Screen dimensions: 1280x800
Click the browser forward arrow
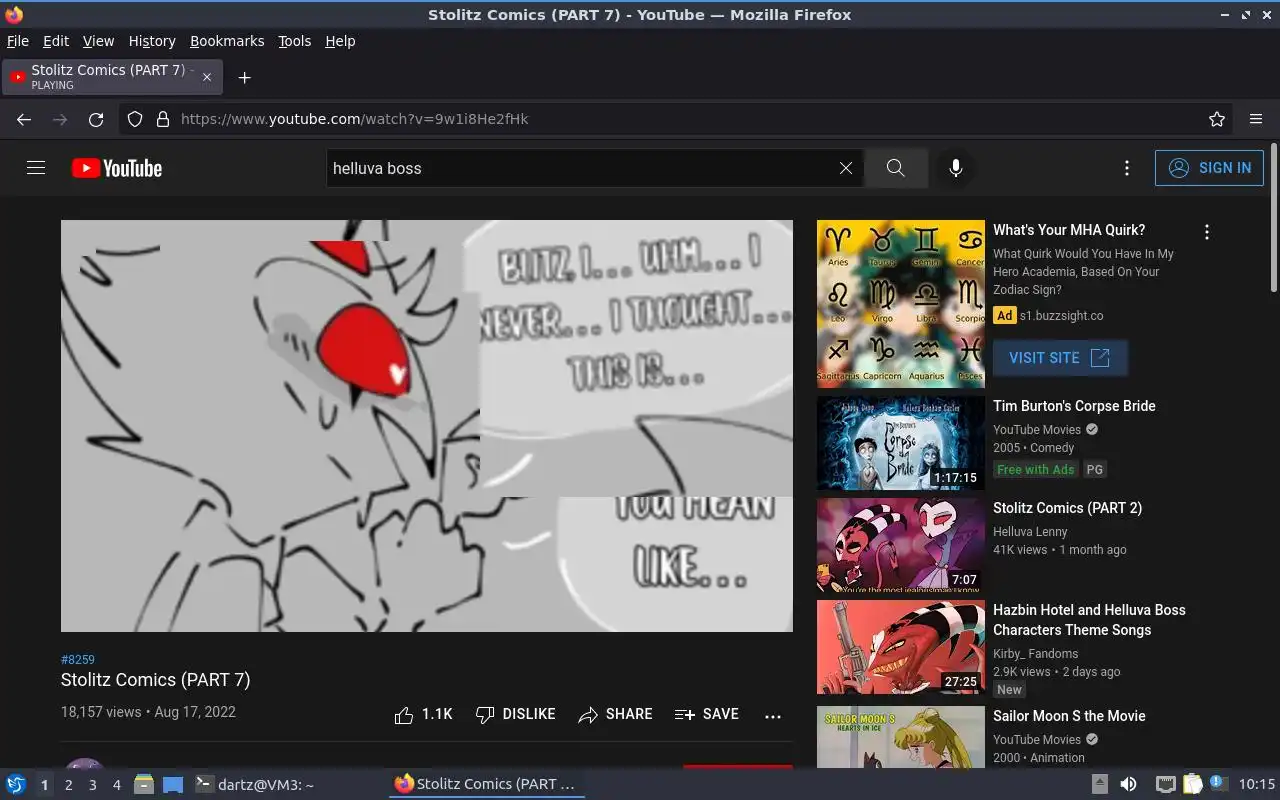pos(60,119)
